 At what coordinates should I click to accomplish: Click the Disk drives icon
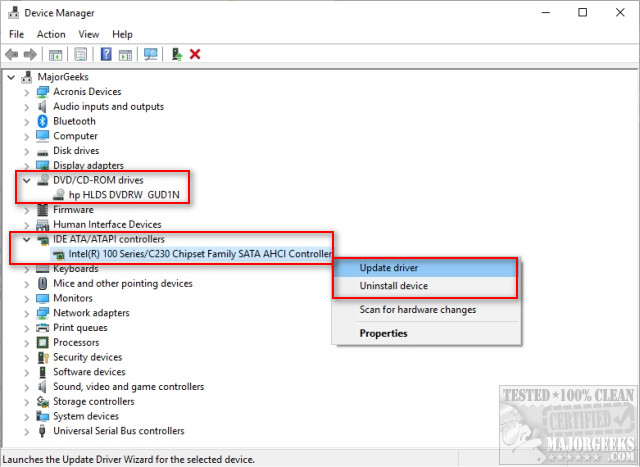(42, 152)
